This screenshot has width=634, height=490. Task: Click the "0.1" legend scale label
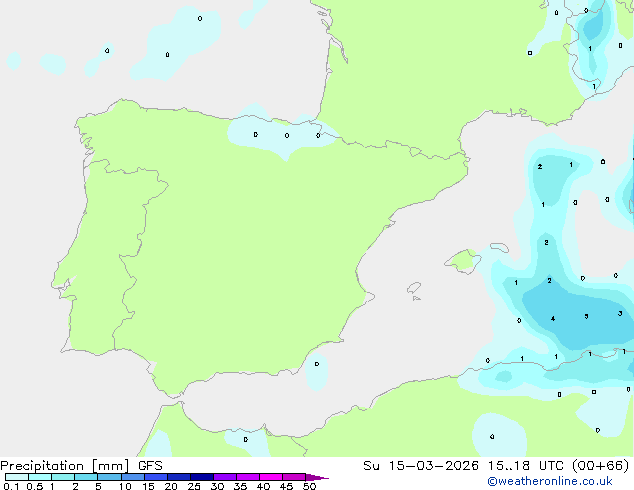tap(11, 486)
